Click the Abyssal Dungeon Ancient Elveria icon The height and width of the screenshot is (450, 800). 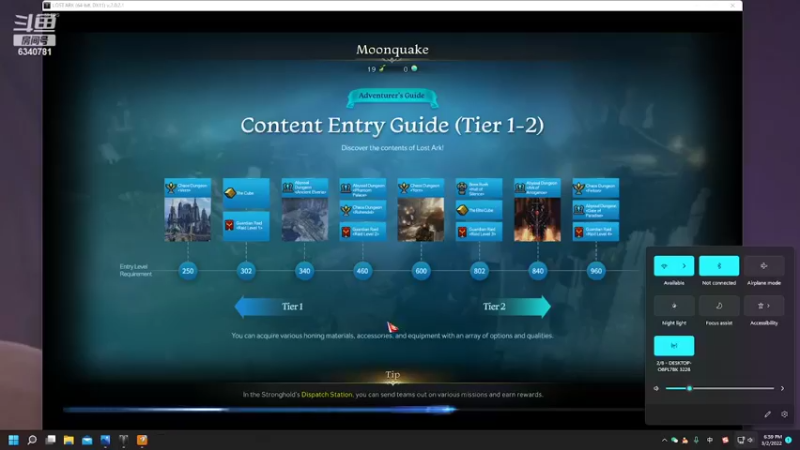click(x=288, y=187)
